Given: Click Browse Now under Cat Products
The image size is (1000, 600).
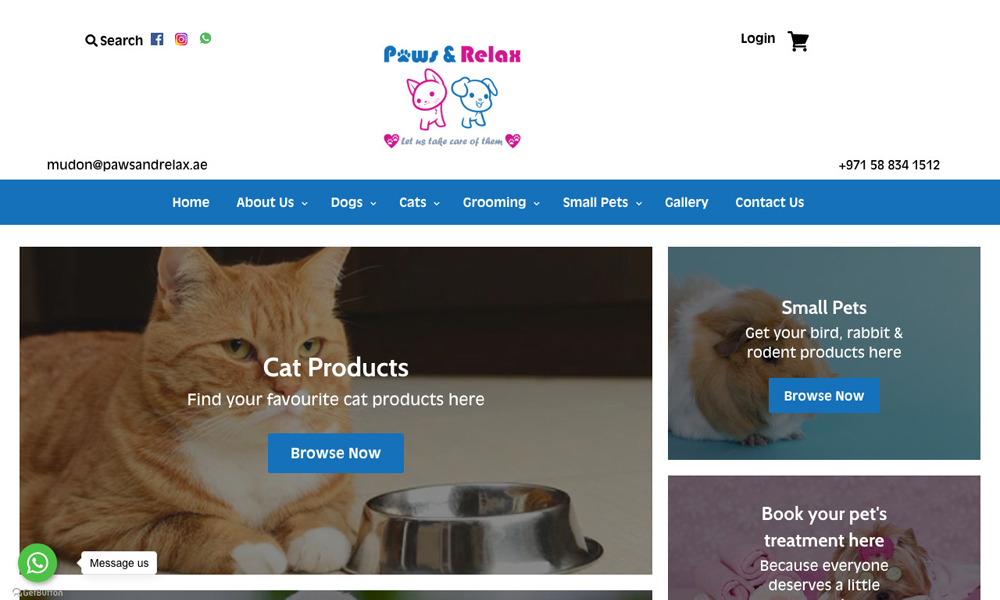Looking at the screenshot, I should (x=335, y=453).
